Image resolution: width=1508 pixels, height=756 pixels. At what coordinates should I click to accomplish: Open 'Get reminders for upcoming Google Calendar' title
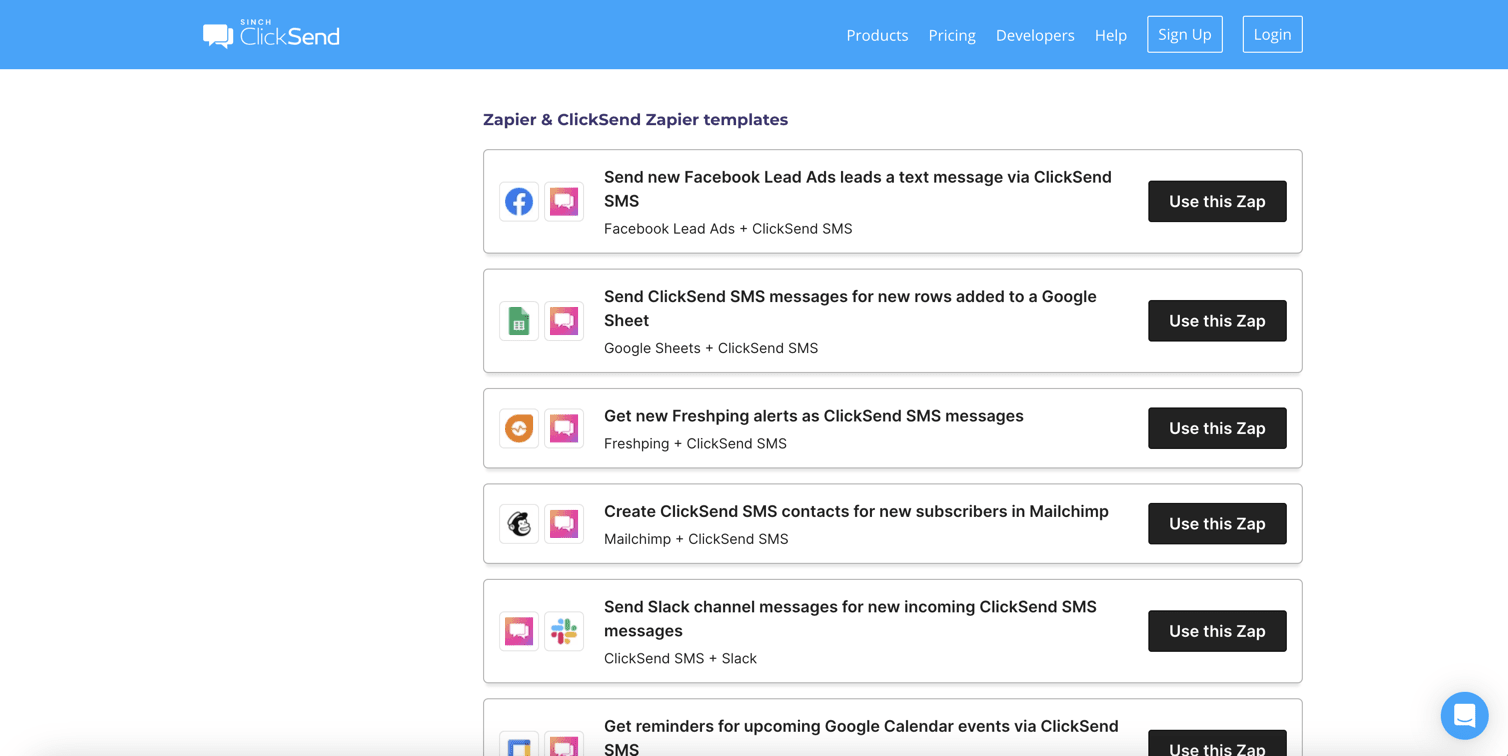pyautogui.click(x=861, y=737)
